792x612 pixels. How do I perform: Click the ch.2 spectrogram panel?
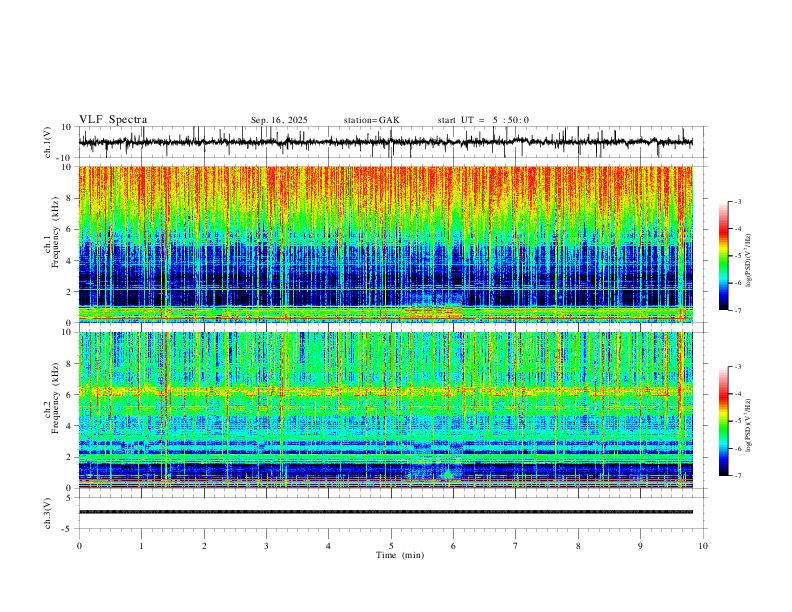[x=386, y=410]
